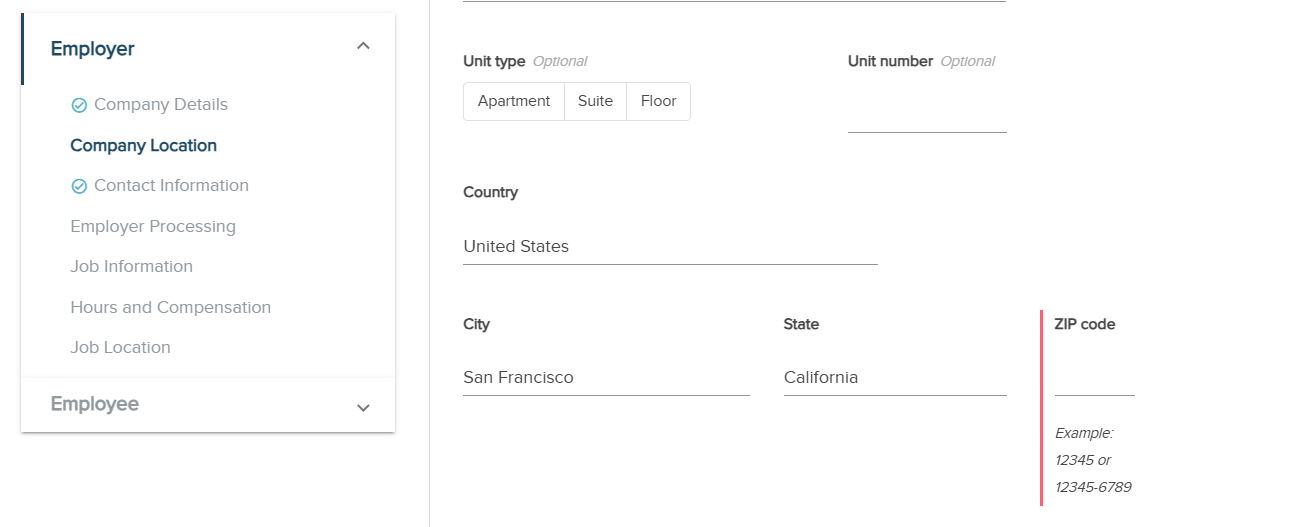The image size is (1304, 527).
Task: Select the Suite unit type
Action: click(595, 101)
